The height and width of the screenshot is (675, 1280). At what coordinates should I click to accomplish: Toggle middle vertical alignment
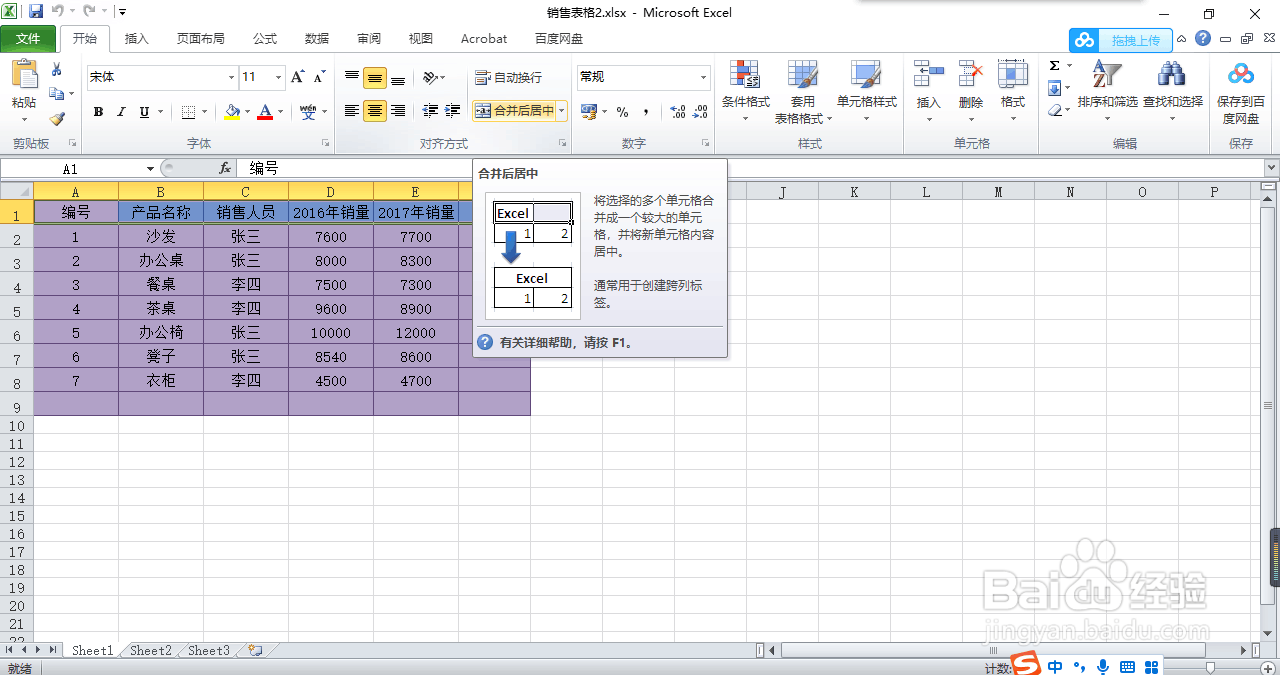point(375,77)
